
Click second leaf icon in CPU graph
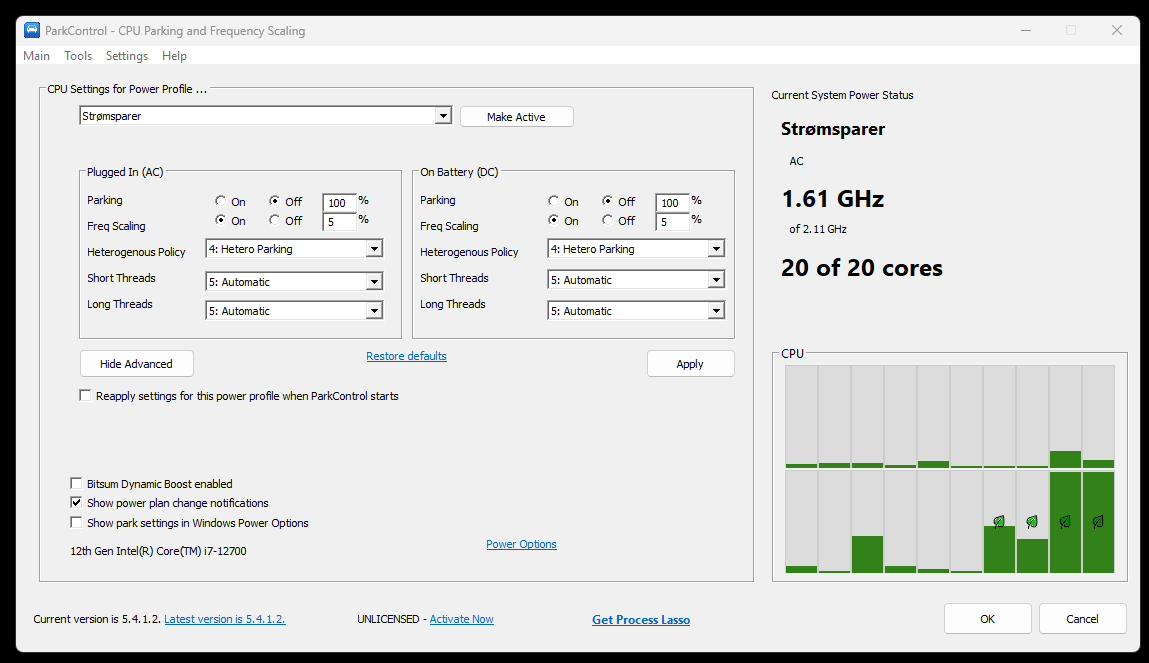pos(1032,522)
